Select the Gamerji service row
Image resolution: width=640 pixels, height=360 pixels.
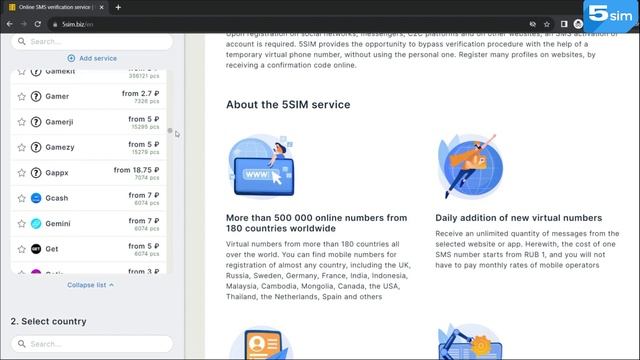(x=89, y=122)
